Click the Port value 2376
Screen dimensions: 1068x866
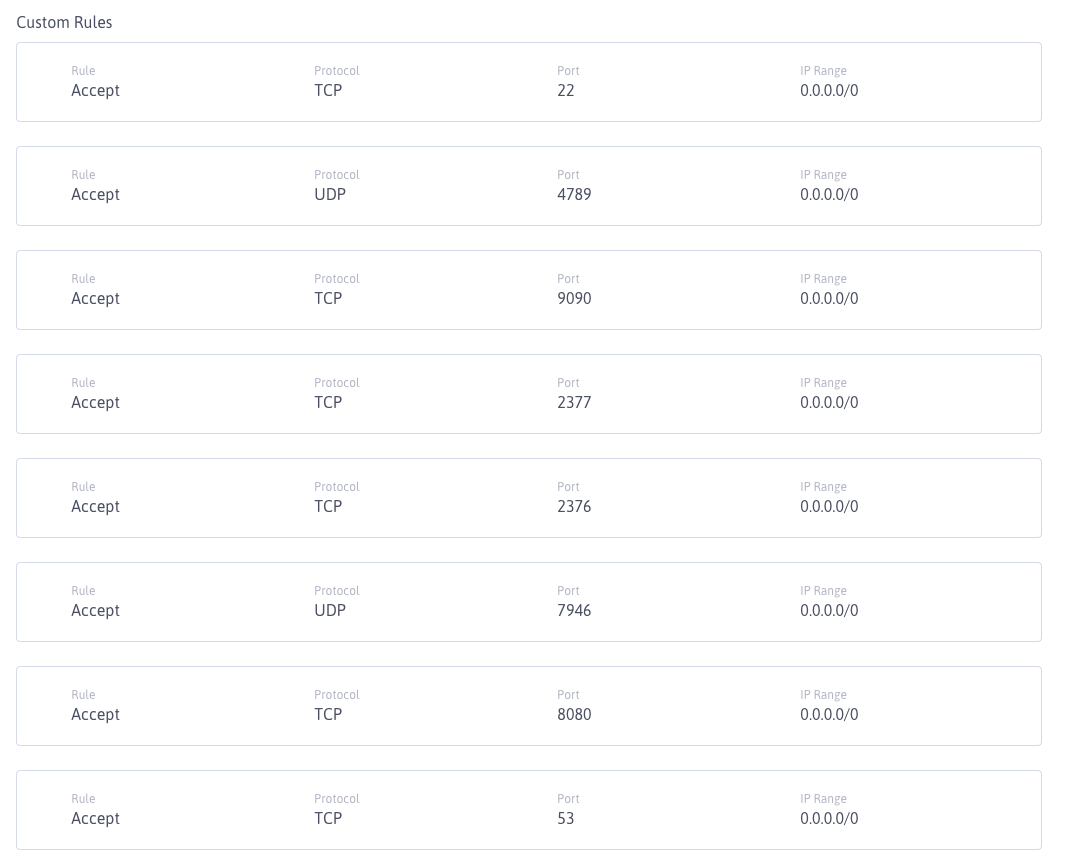pos(574,506)
